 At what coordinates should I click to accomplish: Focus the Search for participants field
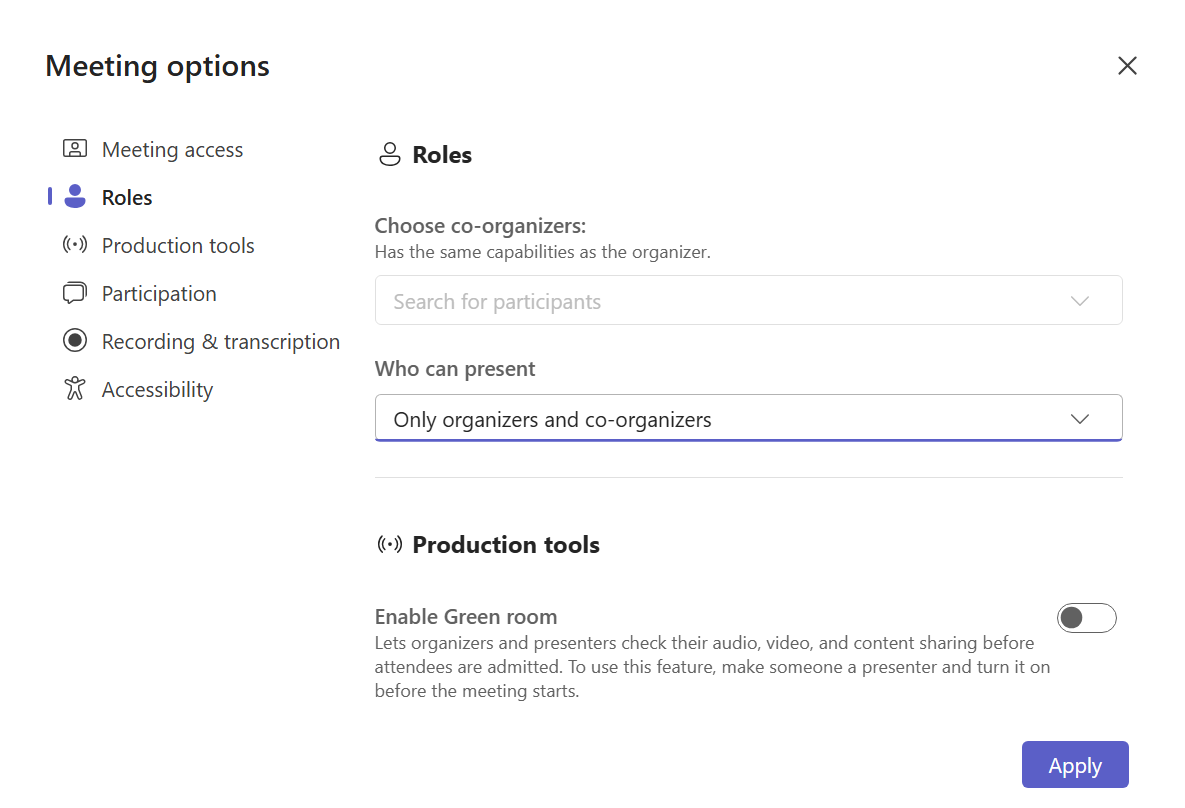click(x=700, y=301)
